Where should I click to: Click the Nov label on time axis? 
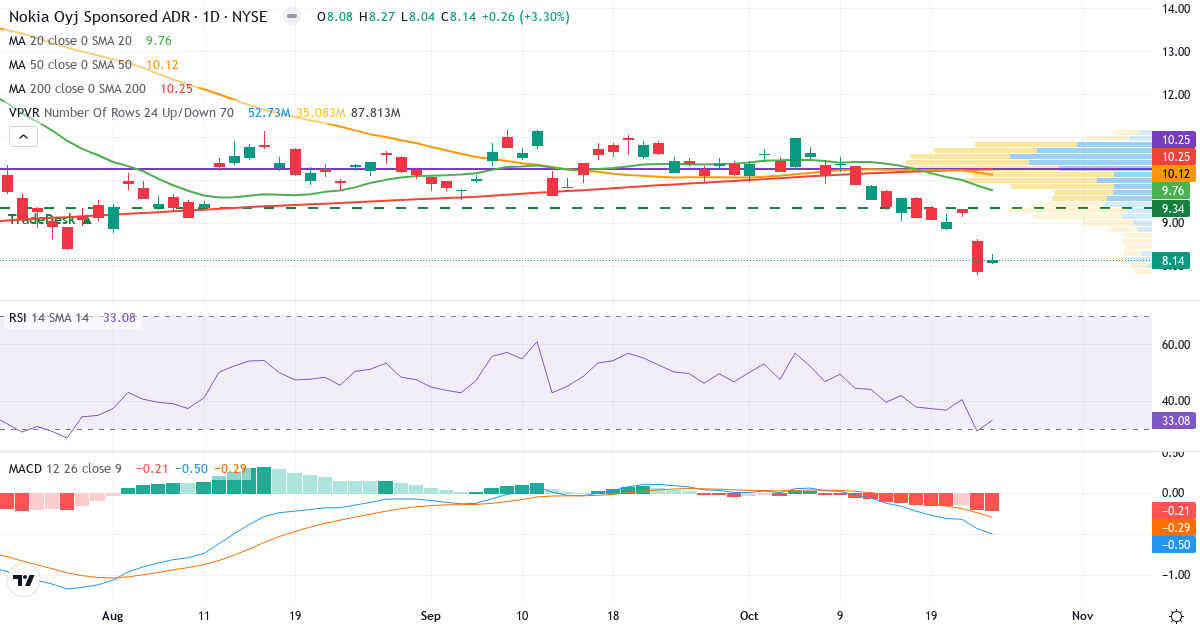pyautogui.click(x=1083, y=615)
